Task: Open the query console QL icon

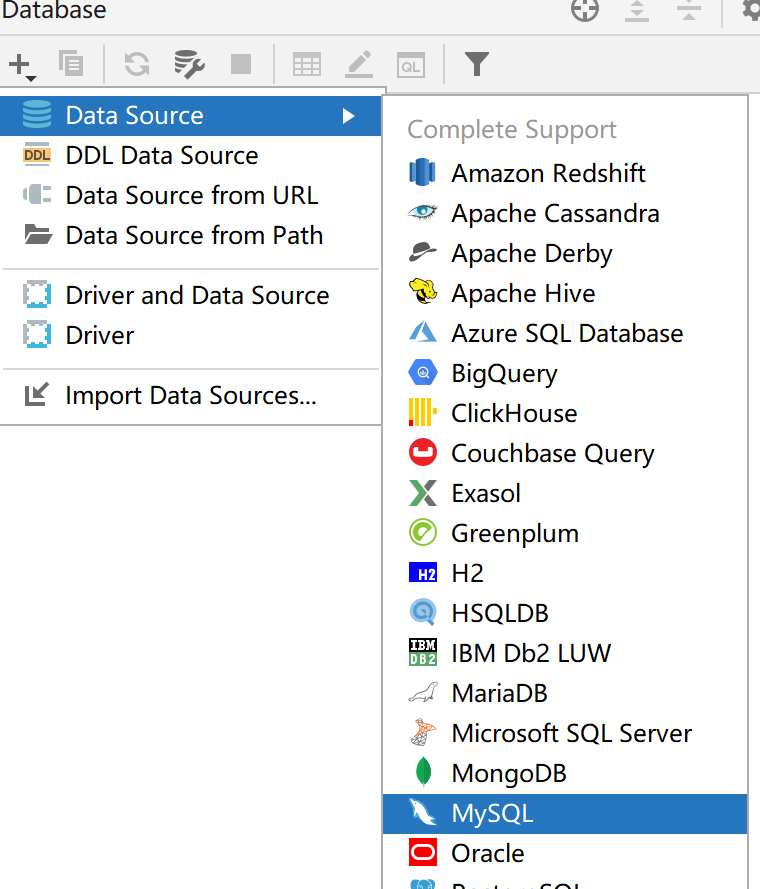Action: point(411,65)
